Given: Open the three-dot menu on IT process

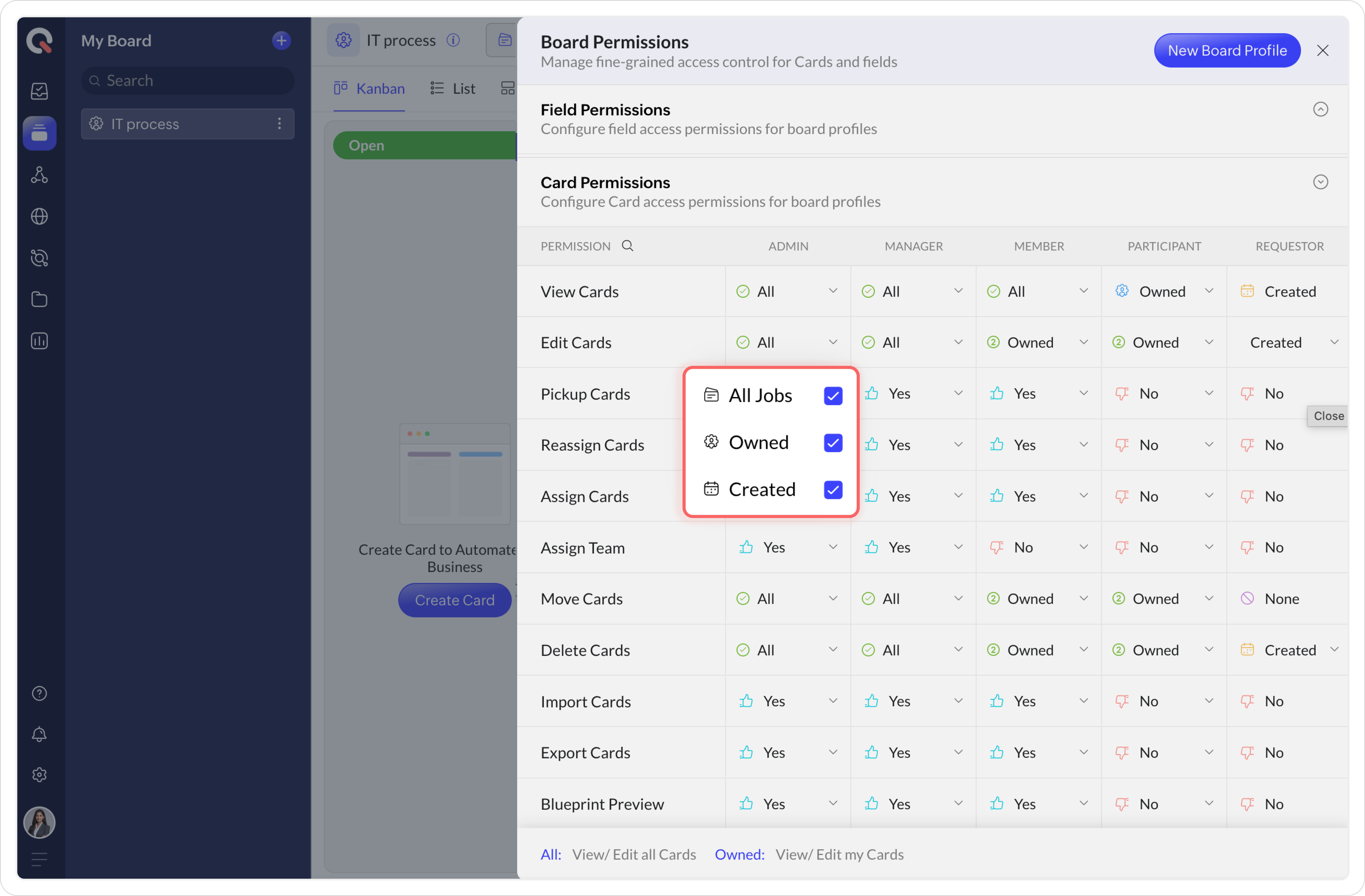Looking at the screenshot, I should 279,124.
